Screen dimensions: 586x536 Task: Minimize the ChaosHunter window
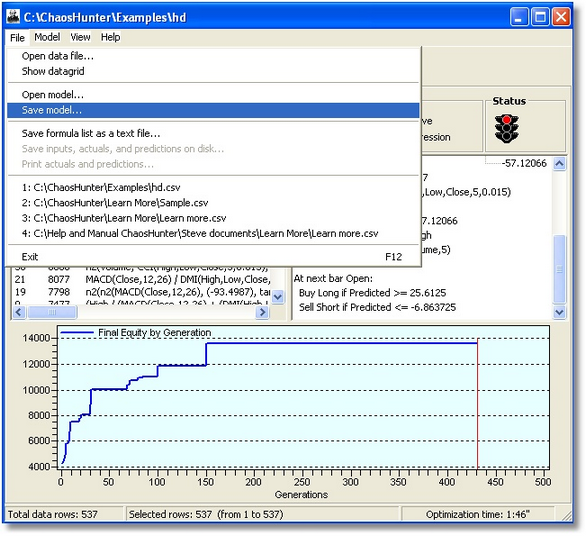pos(519,17)
